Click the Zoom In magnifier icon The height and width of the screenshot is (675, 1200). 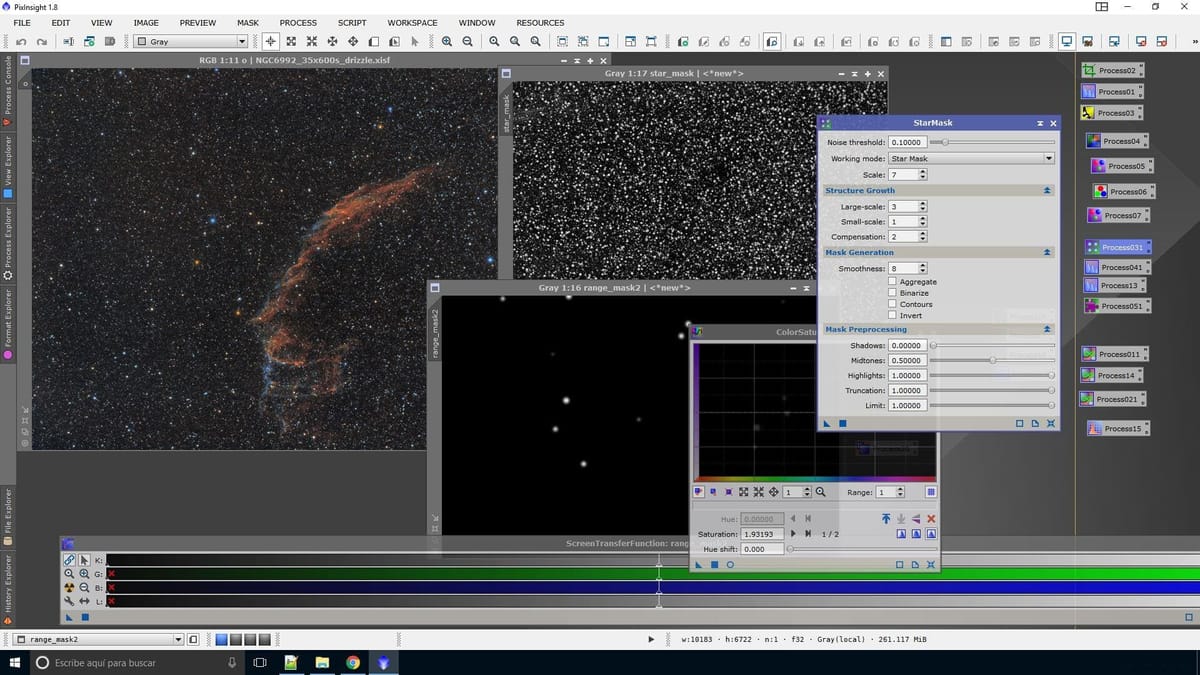pyautogui.click(x=446, y=42)
